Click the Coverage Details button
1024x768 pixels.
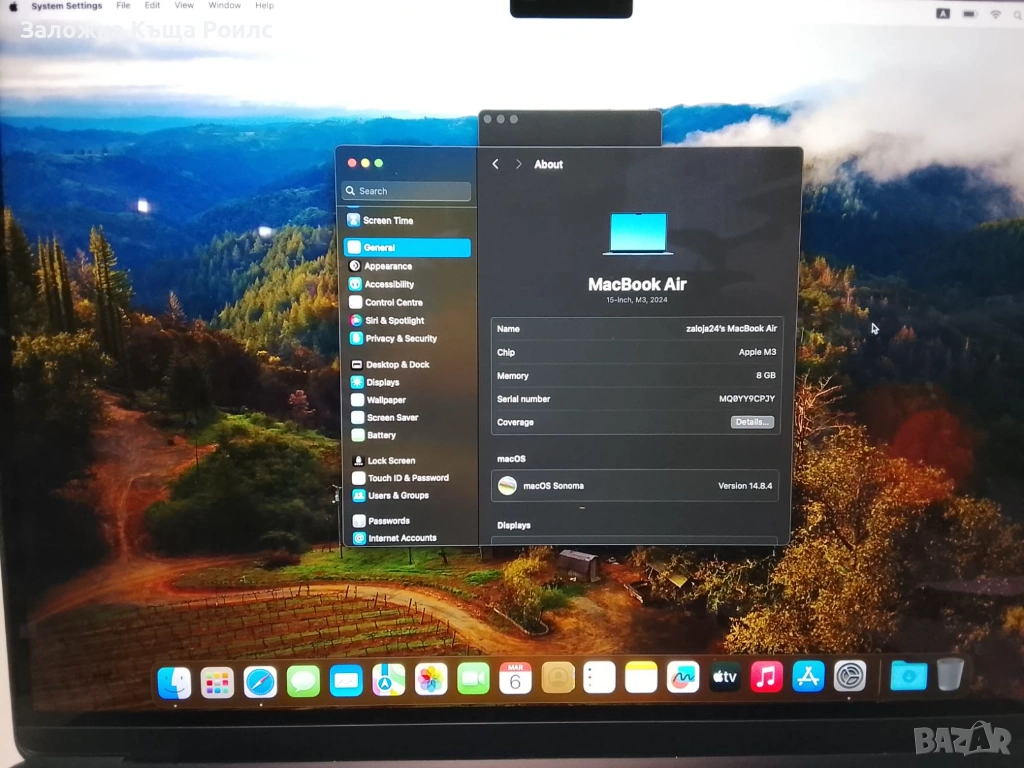tap(752, 423)
